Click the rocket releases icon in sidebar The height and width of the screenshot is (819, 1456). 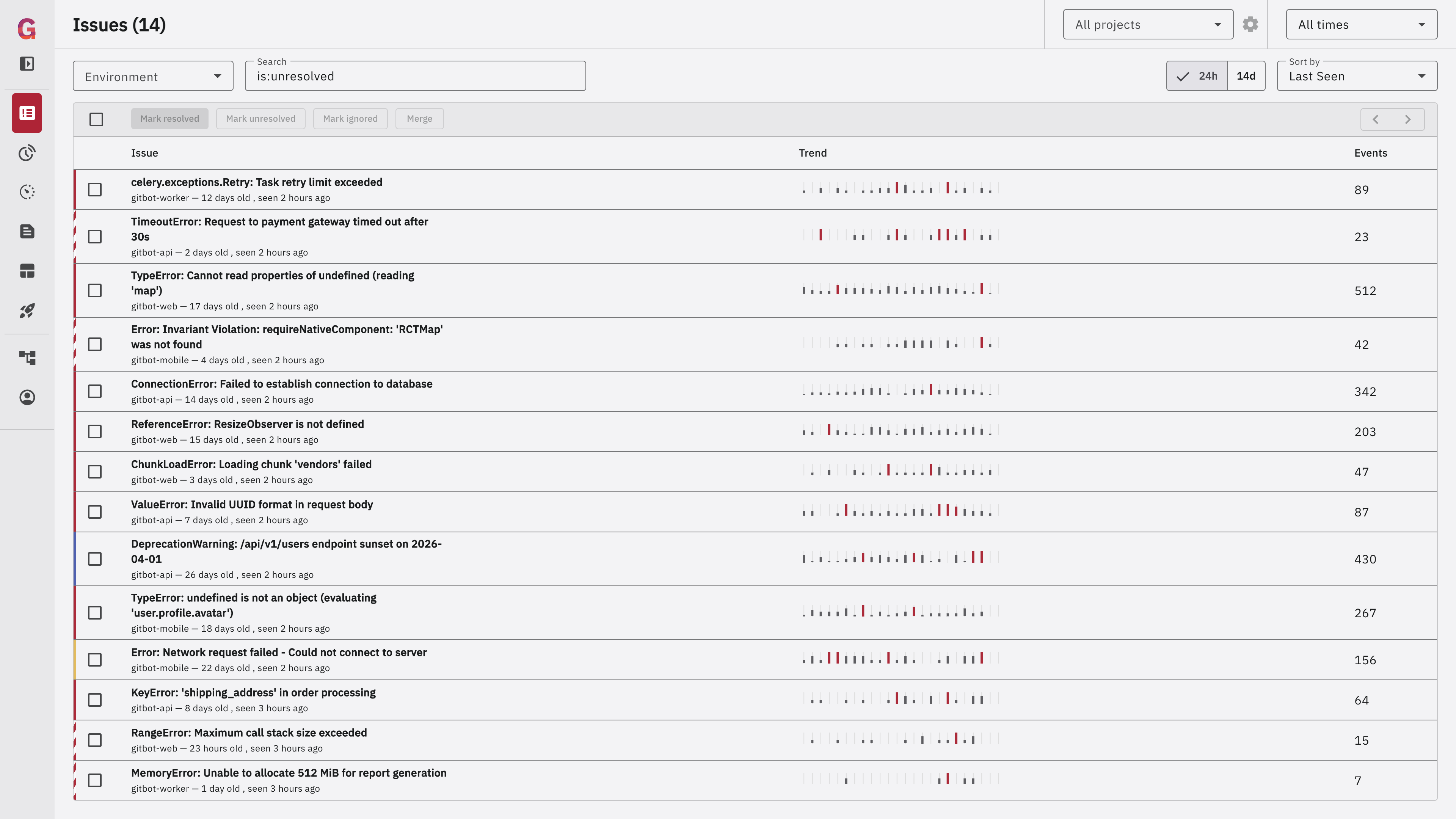(26, 310)
